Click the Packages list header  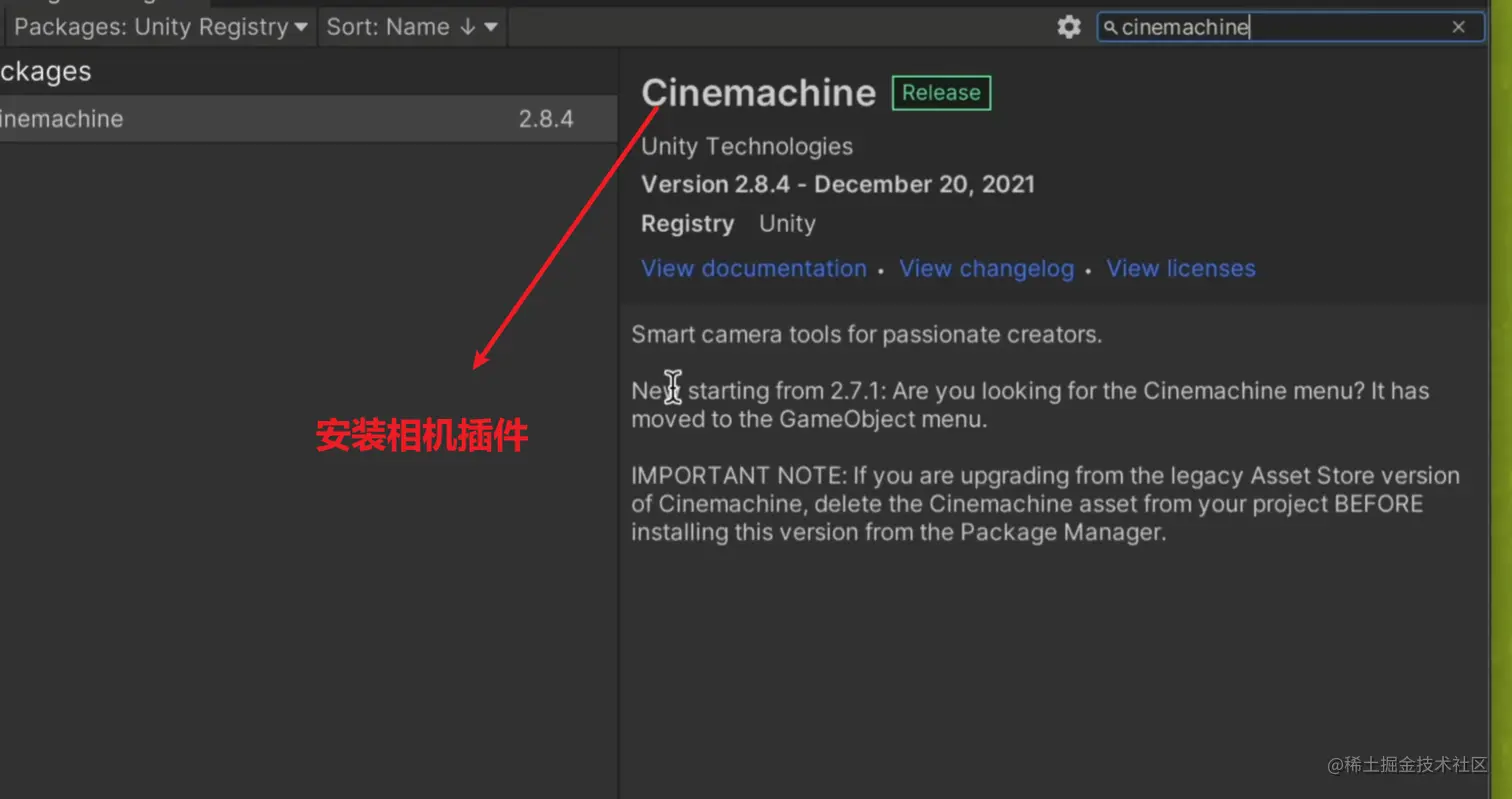[46, 71]
